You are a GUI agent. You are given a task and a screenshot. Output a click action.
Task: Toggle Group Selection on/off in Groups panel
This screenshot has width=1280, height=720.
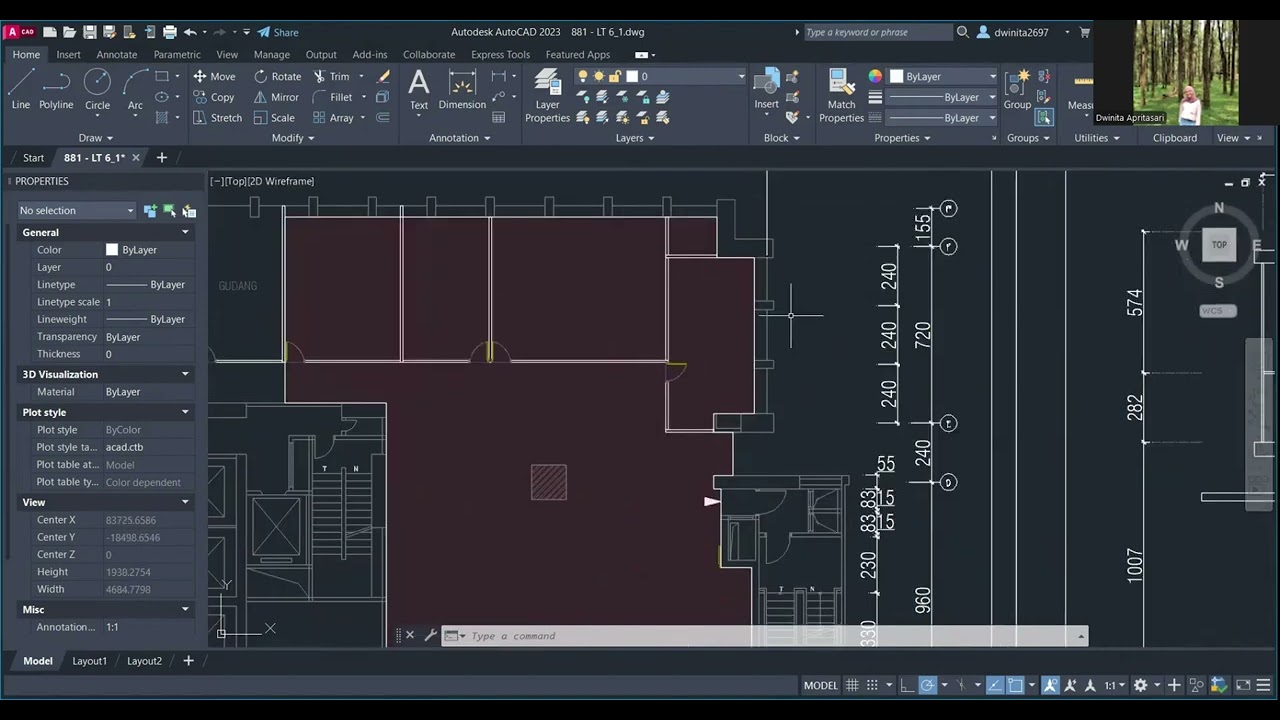coord(1044,117)
